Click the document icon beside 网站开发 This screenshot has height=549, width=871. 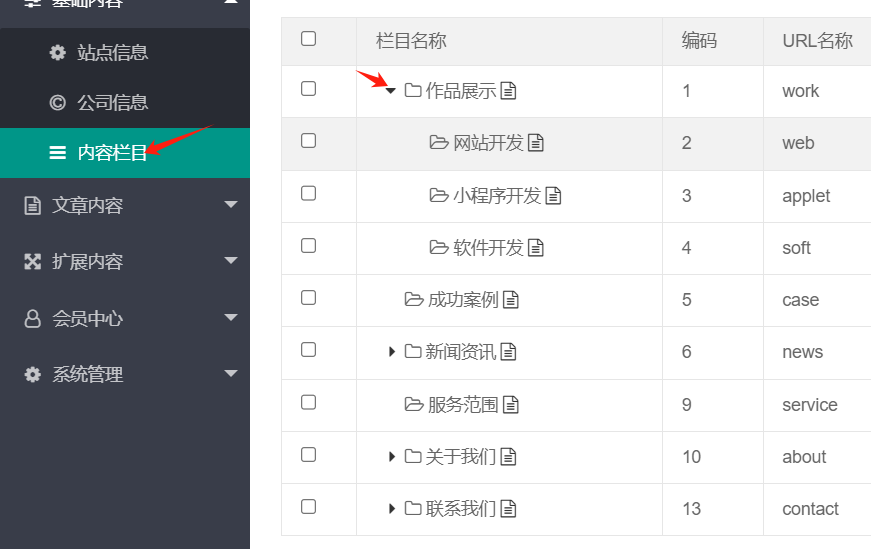coord(535,143)
